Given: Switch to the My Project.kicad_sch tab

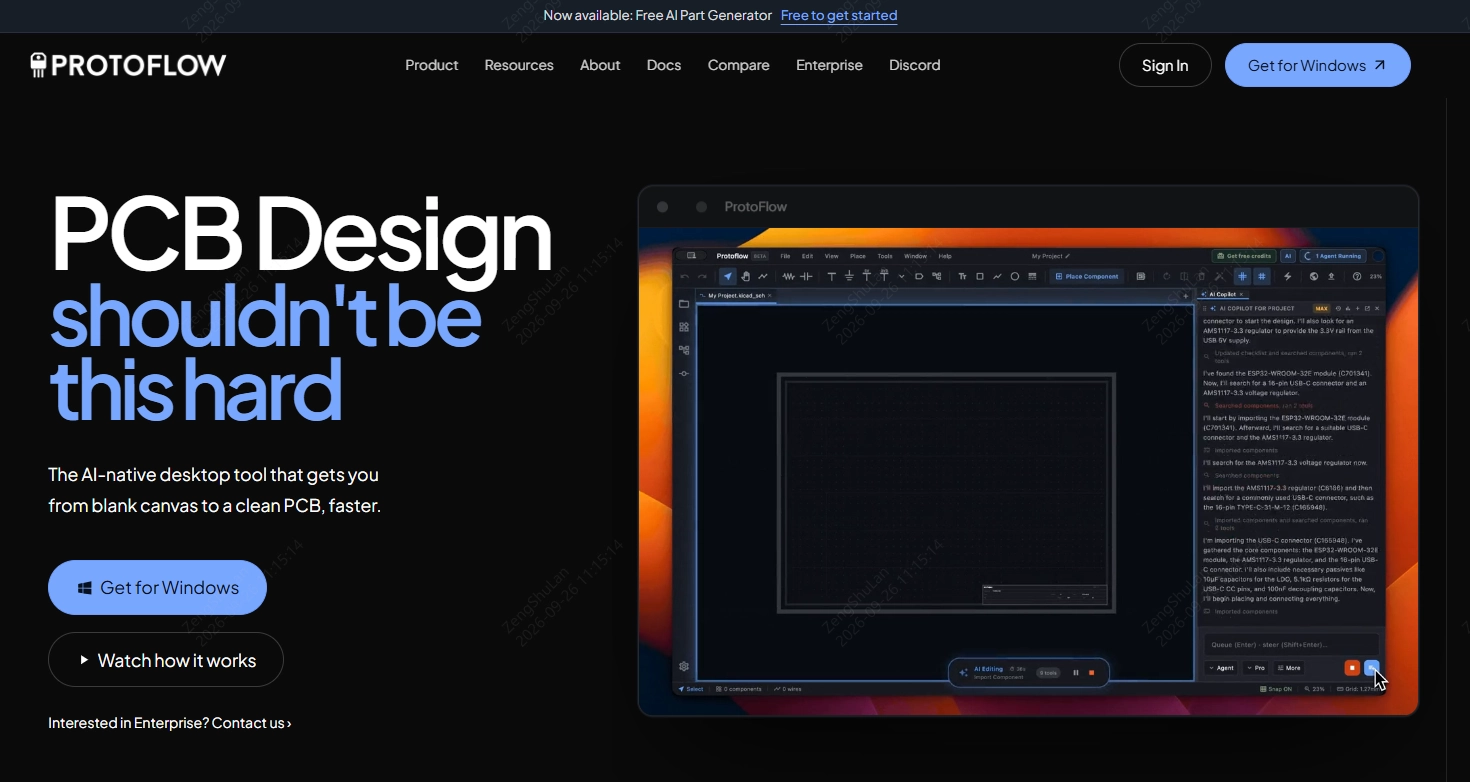Looking at the screenshot, I should tap(736, 296).
